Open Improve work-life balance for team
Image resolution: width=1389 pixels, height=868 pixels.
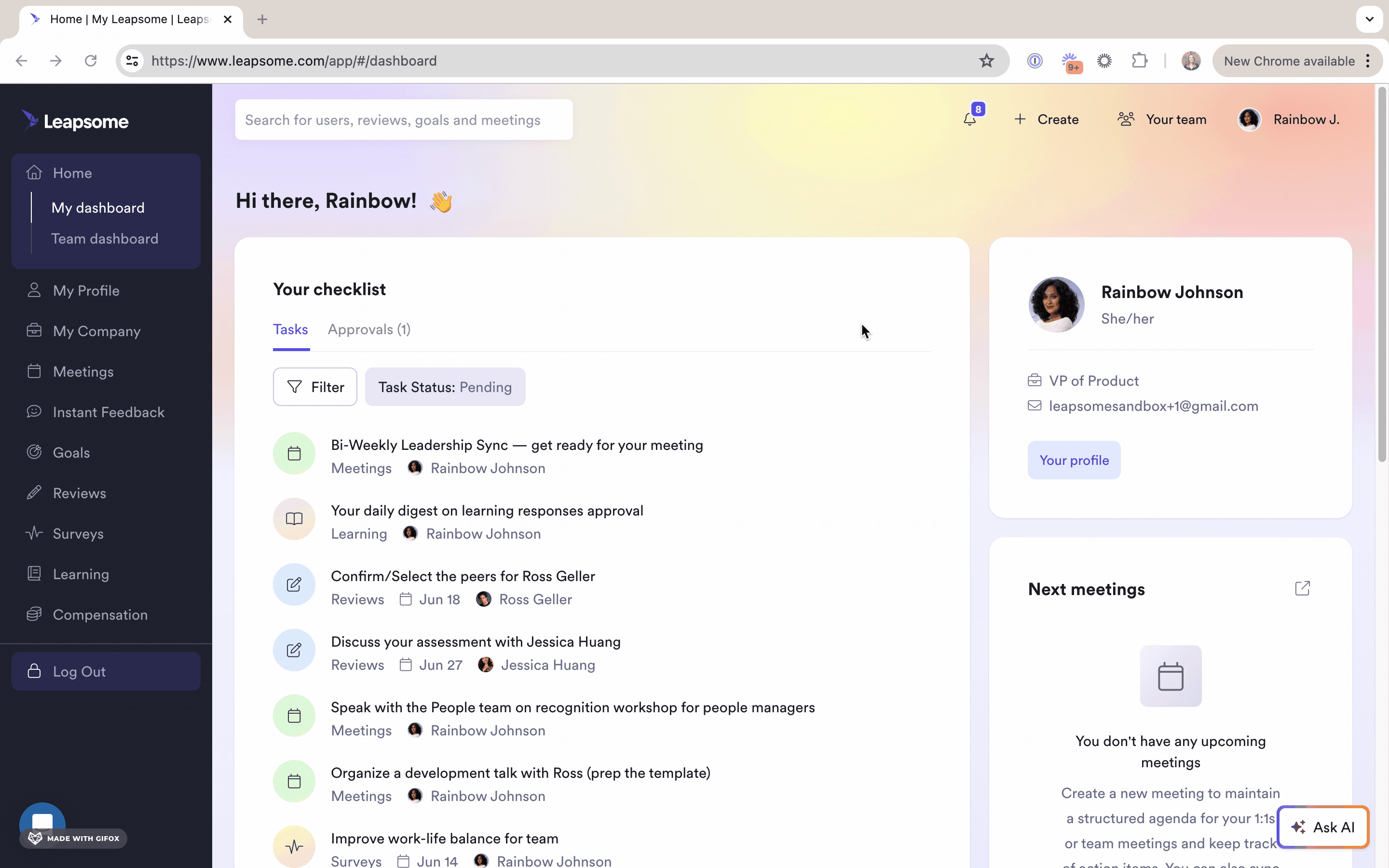[x=445, y=839]
